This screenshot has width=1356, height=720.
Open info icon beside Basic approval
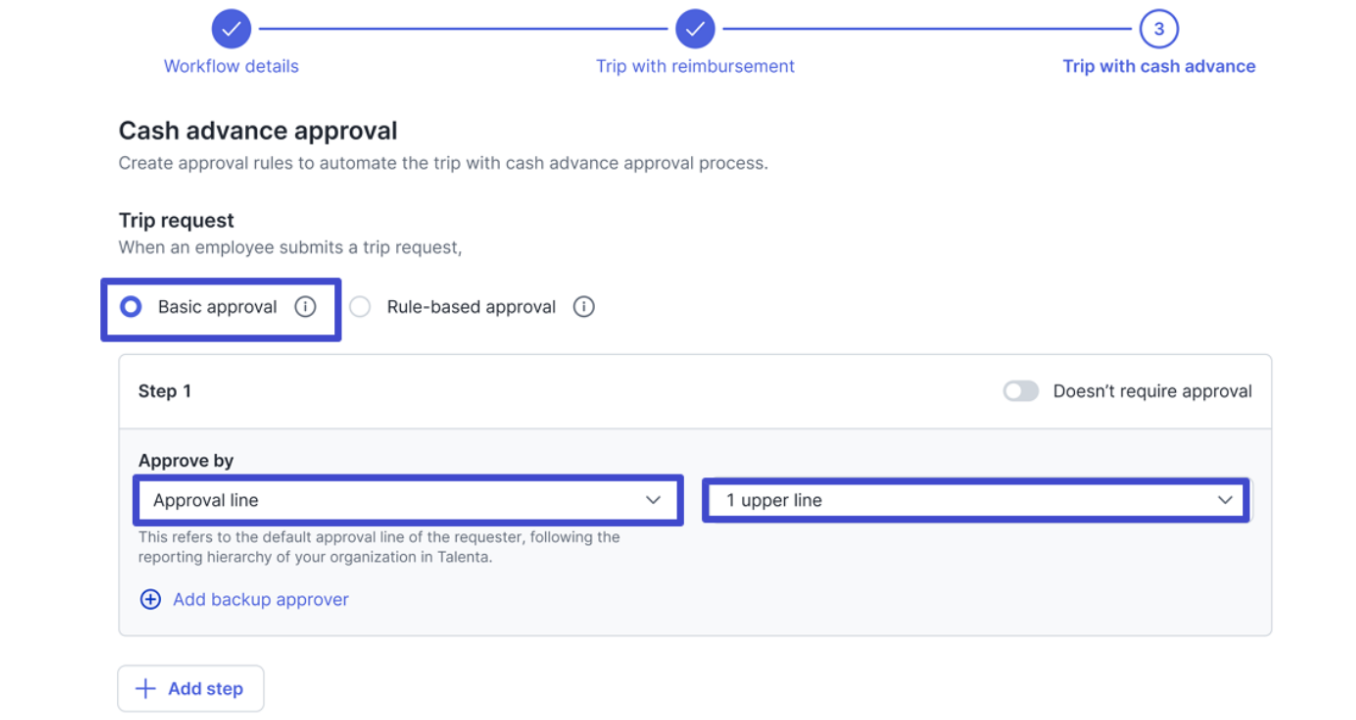(x=305, y=307)
